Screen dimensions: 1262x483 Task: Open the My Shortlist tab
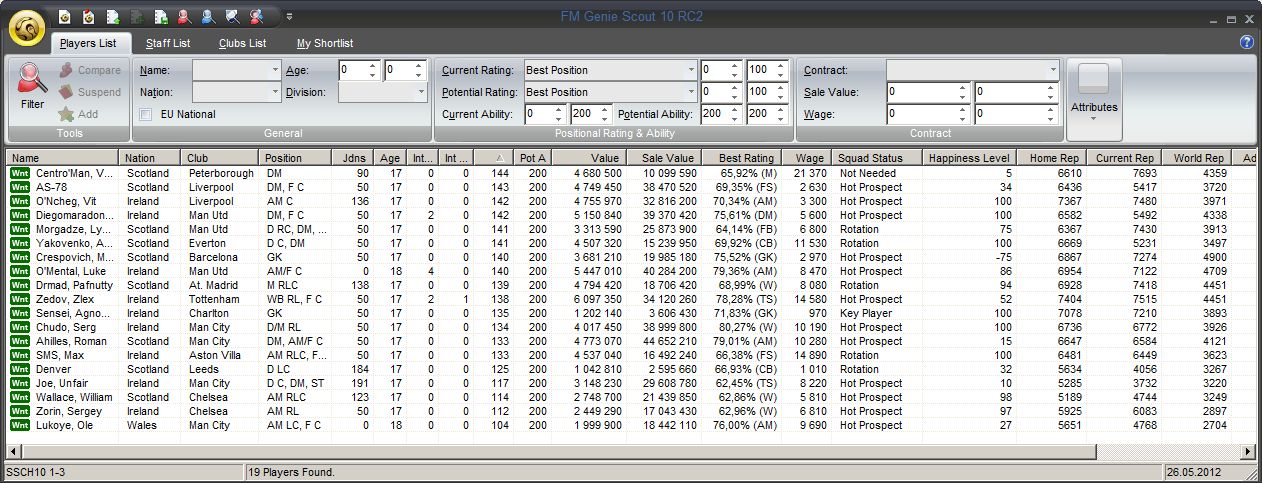[x=324, y=43]
